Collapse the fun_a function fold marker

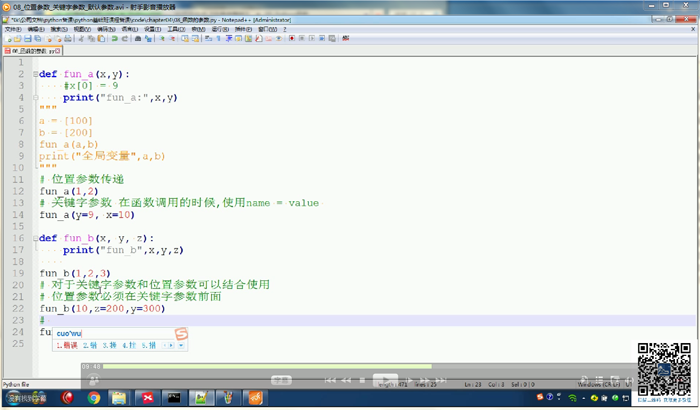click(33, 74)
